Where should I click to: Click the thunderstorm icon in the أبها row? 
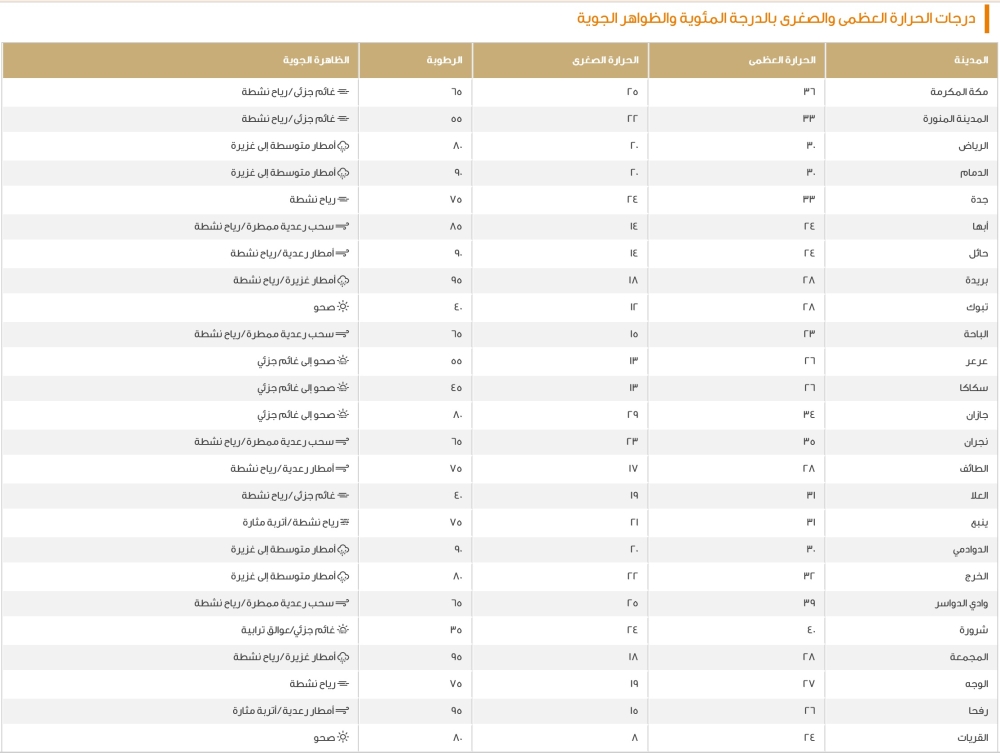pos(342,226)
